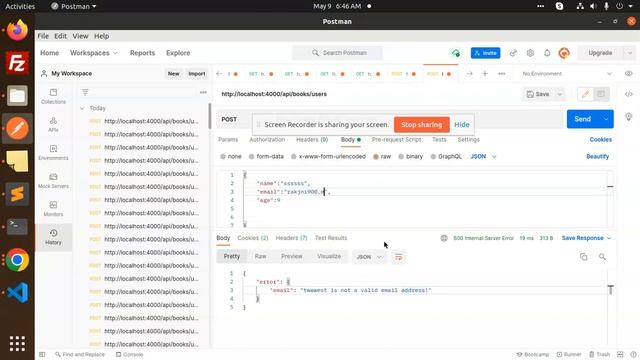This screenshot has width=640, height=360.
Task: Open the Workspaces dropdown
Action: click(93, 53)
